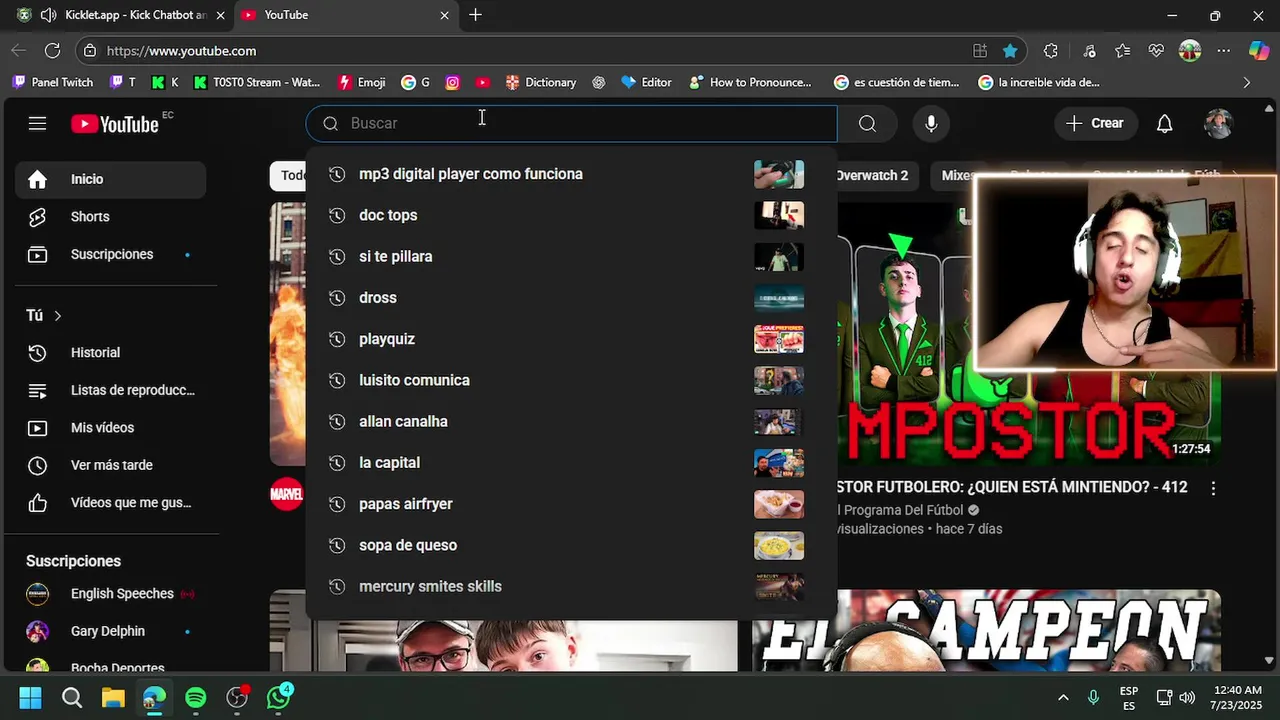
Task: Select suggestion mp3 digital player como funciona
Action: pos(571,174)
